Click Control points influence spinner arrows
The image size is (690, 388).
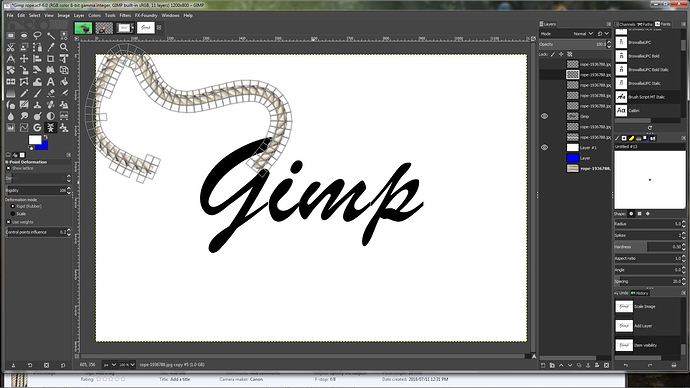[x=69, y=232]
